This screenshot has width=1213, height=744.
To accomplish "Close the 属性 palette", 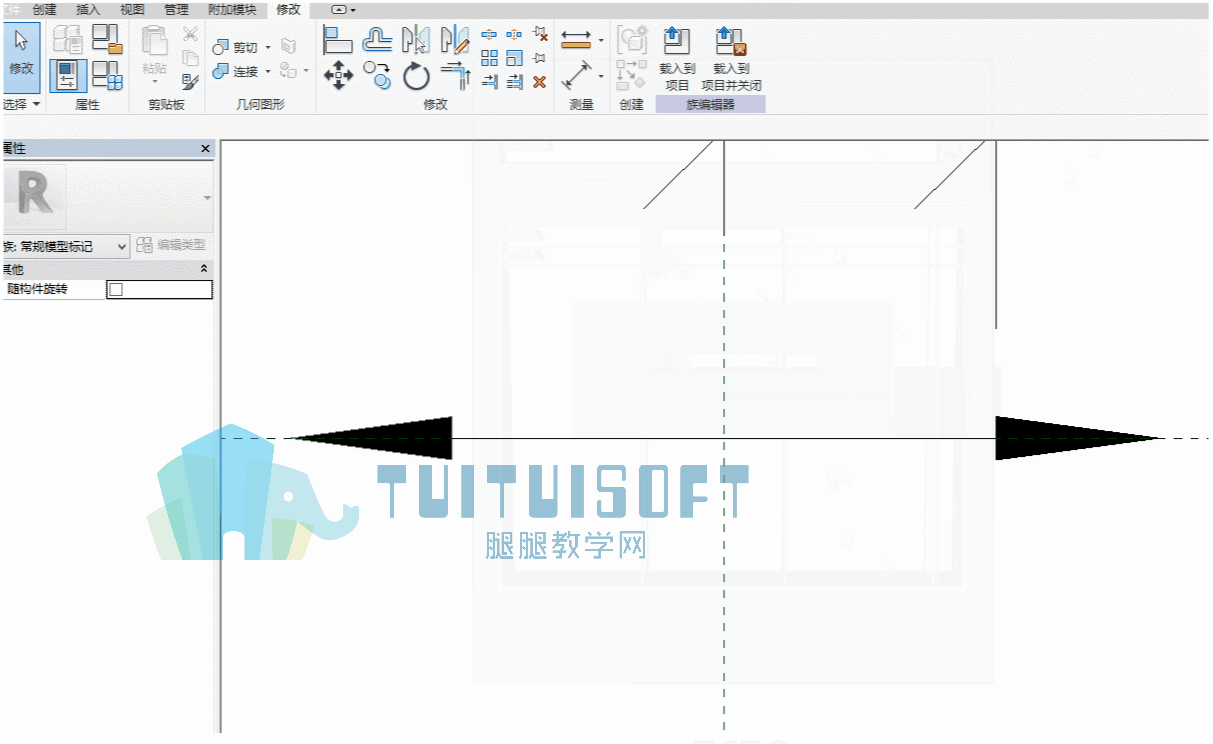I will 206,149.
